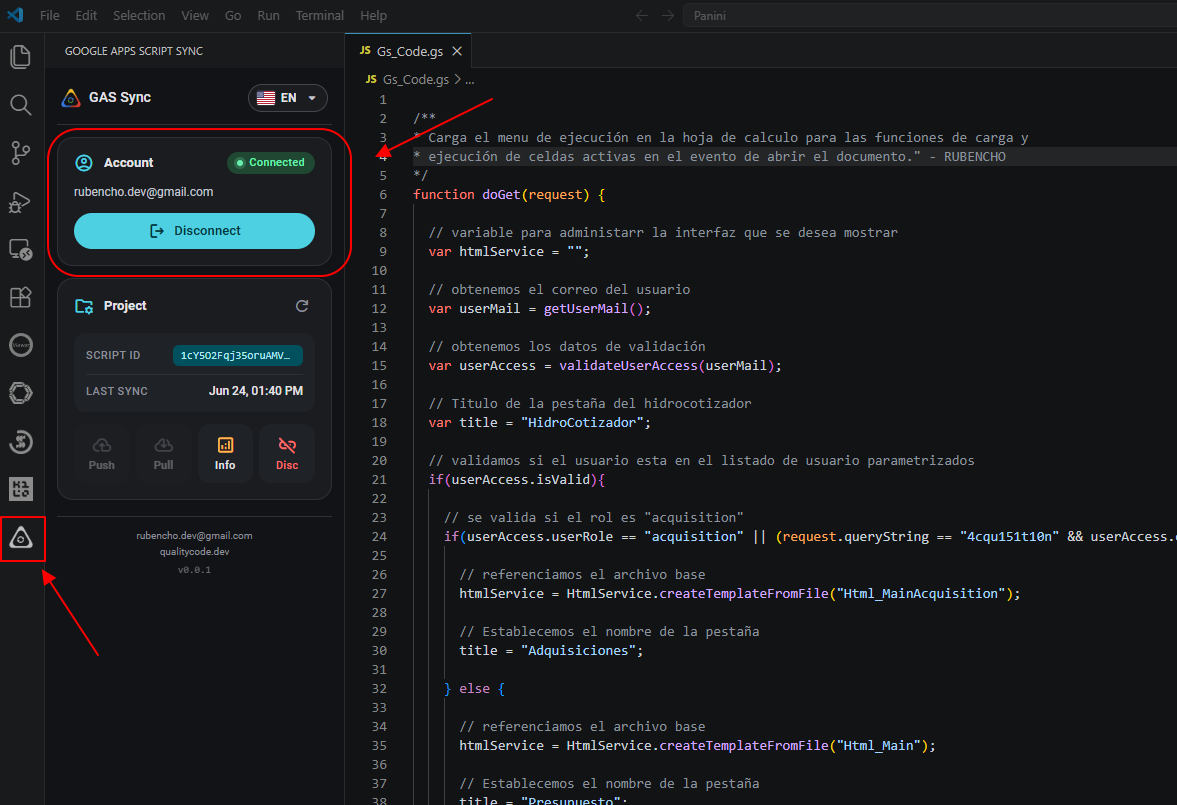1177x805 pixels.
Task: Go back with the navigation arrow
Action: click(x=642, y=15)
